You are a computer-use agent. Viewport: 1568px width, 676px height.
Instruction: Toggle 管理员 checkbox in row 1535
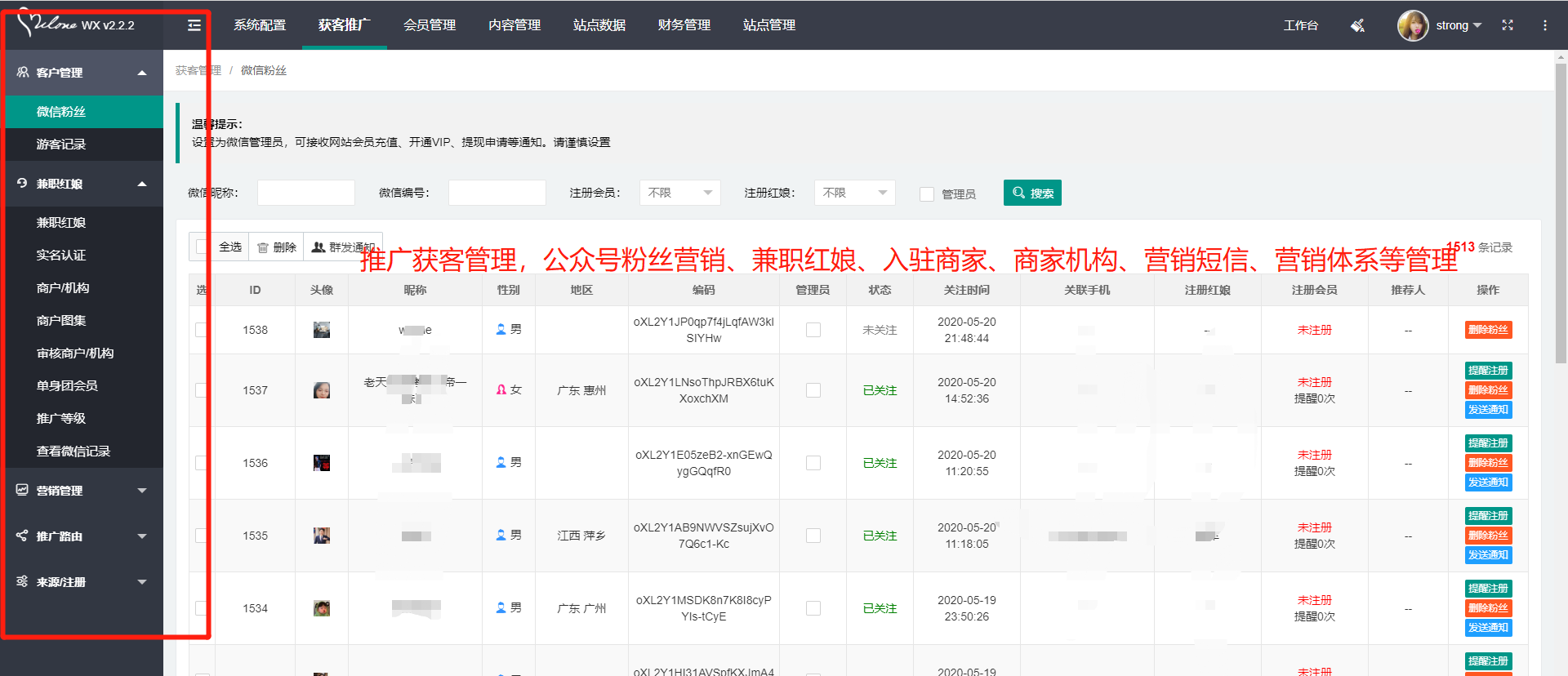[x=813, y=536]
